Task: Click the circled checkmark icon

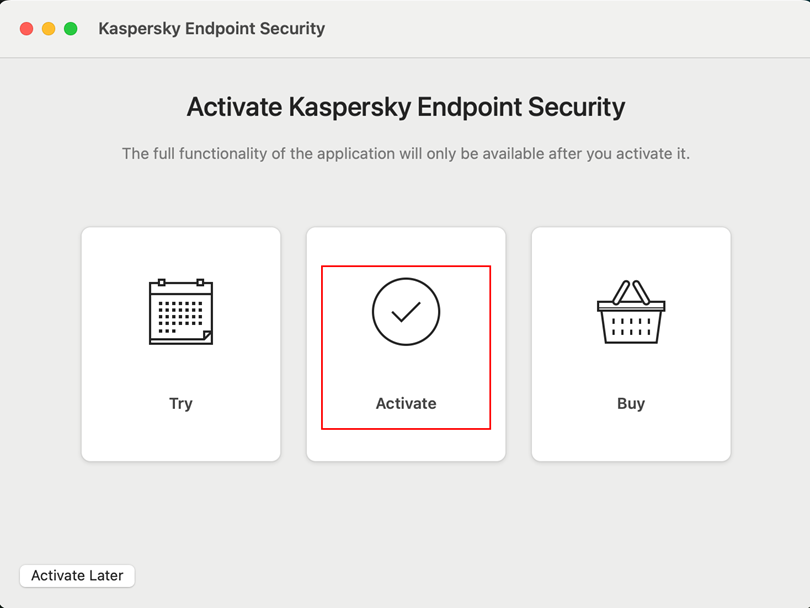Action: pos(406,312)
